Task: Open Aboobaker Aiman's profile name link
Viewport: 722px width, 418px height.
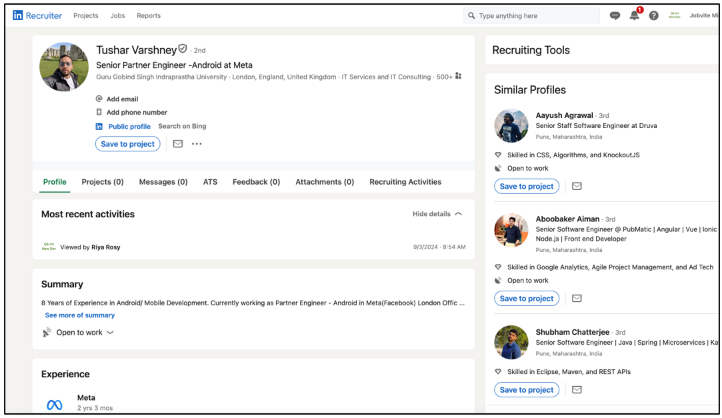Action: coord(567,219)
